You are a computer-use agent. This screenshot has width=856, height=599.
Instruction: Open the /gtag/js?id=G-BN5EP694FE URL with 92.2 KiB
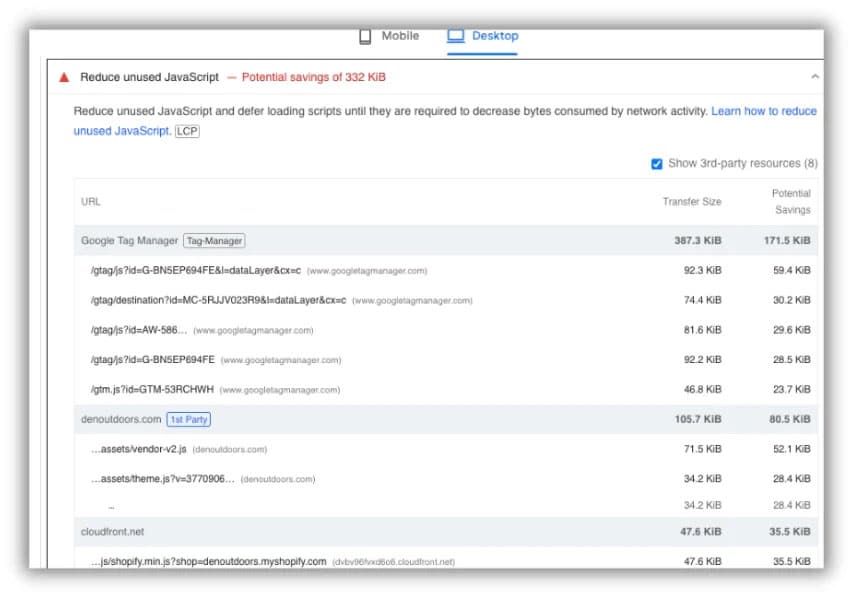[x=153, y=360]
